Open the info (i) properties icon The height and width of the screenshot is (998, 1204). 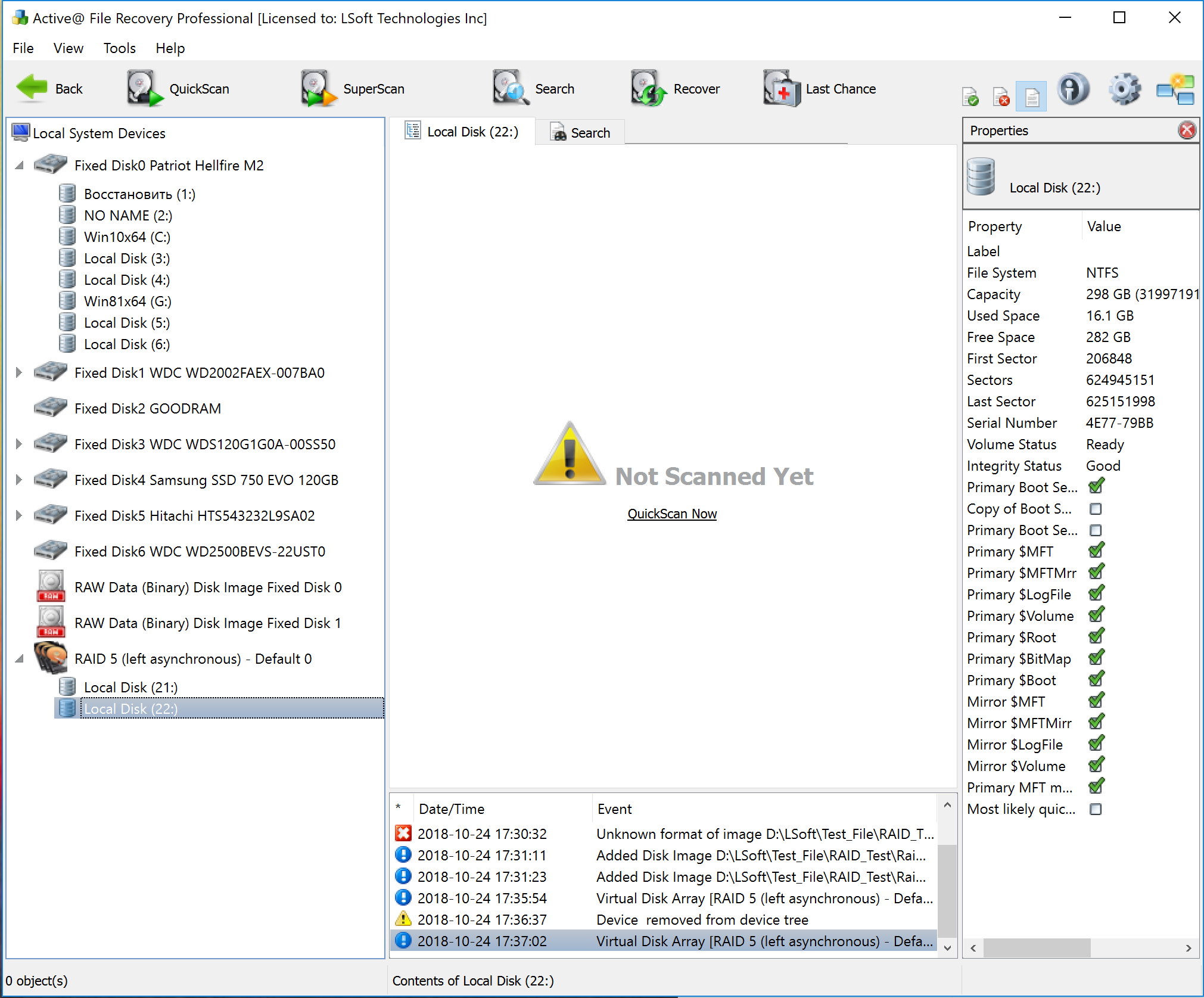1074,89
